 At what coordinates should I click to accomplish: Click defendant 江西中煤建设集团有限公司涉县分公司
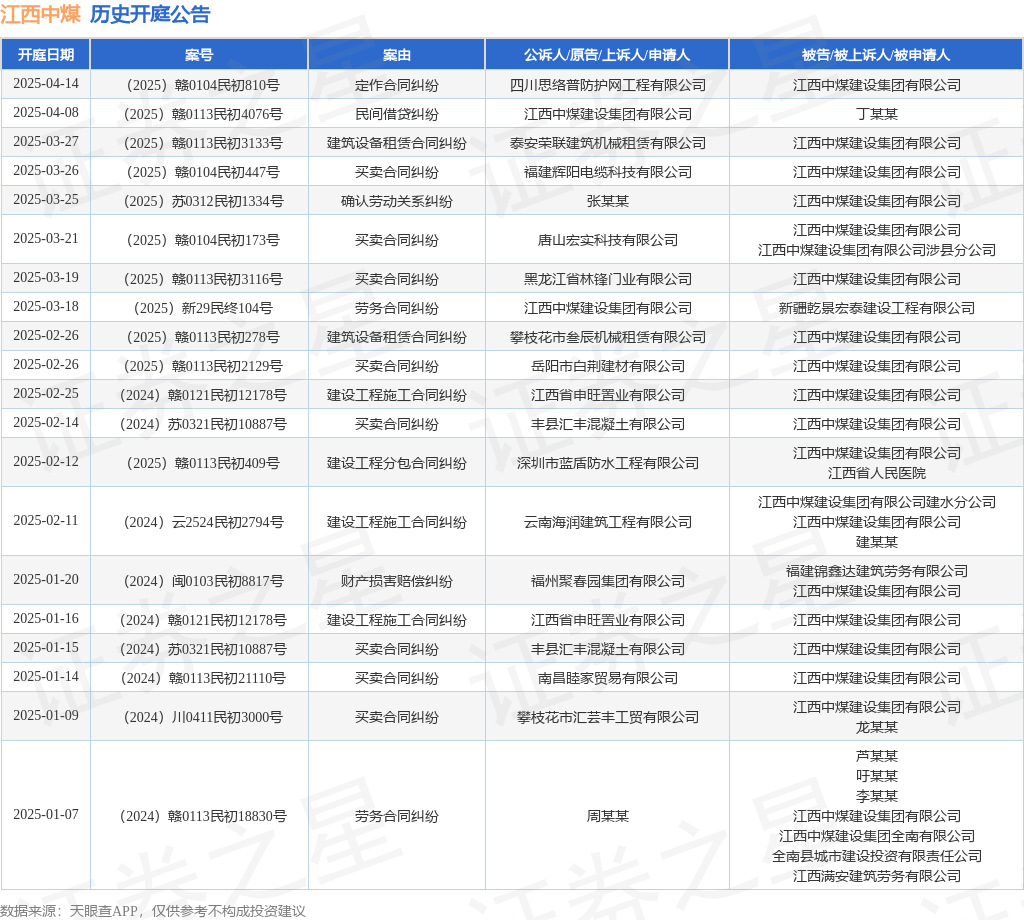(x=876, y=250)
